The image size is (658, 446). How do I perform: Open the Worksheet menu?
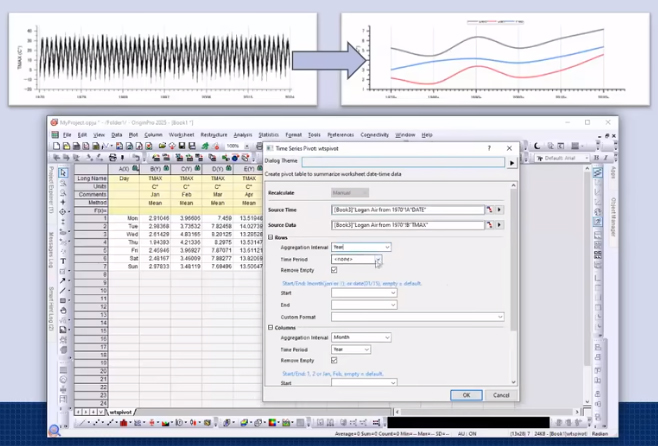(x=181, y=134)
